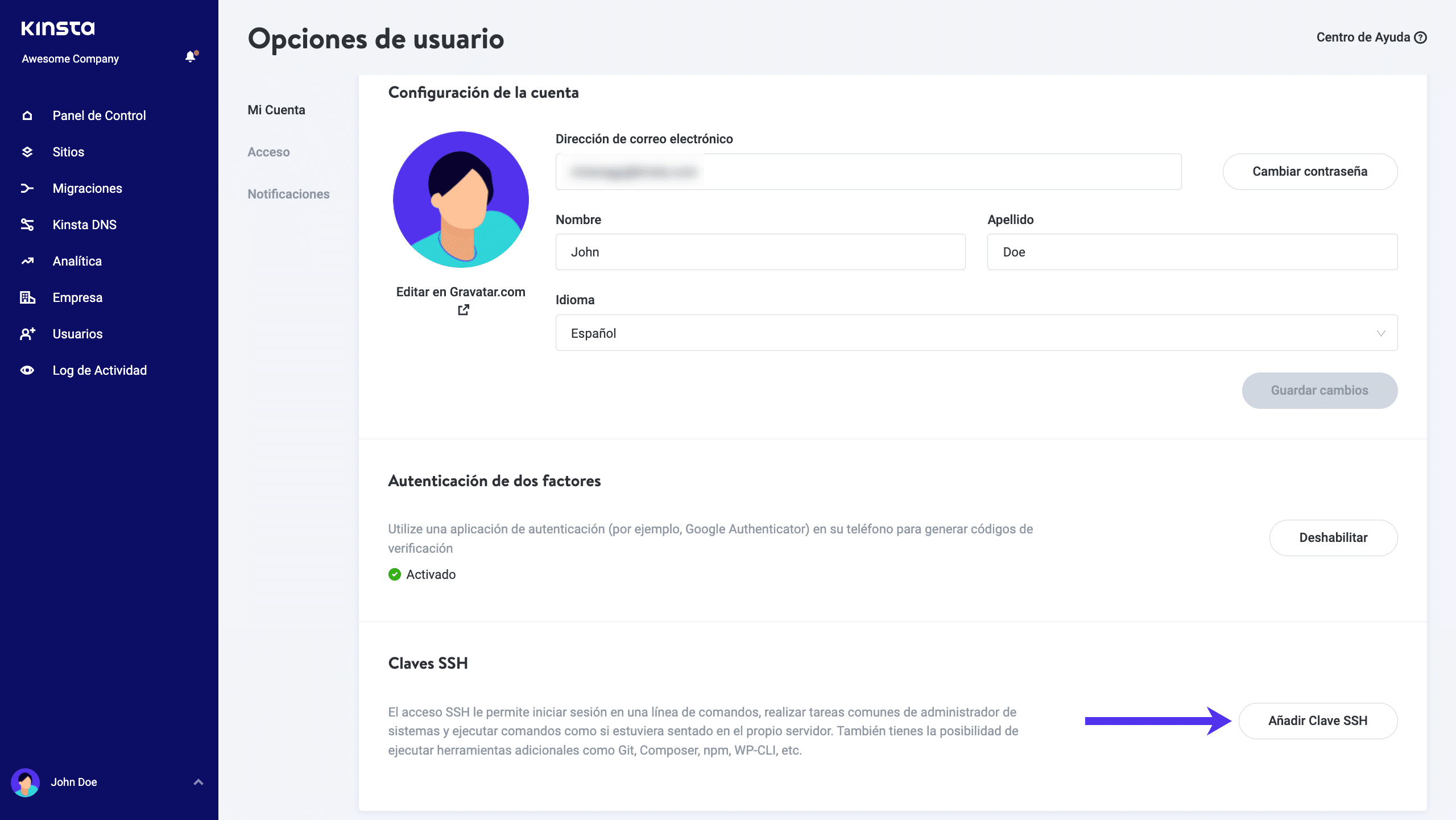Click the Migraciones arrow icon

(x=27, y=188)
